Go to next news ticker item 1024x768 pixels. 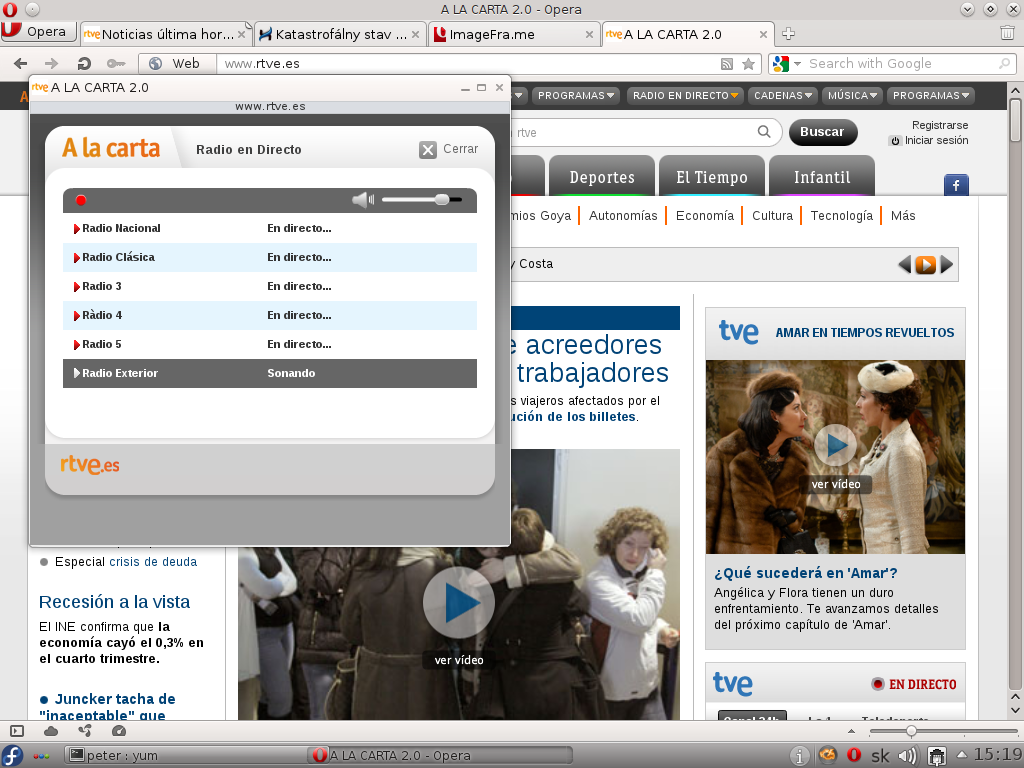point(947,264)
